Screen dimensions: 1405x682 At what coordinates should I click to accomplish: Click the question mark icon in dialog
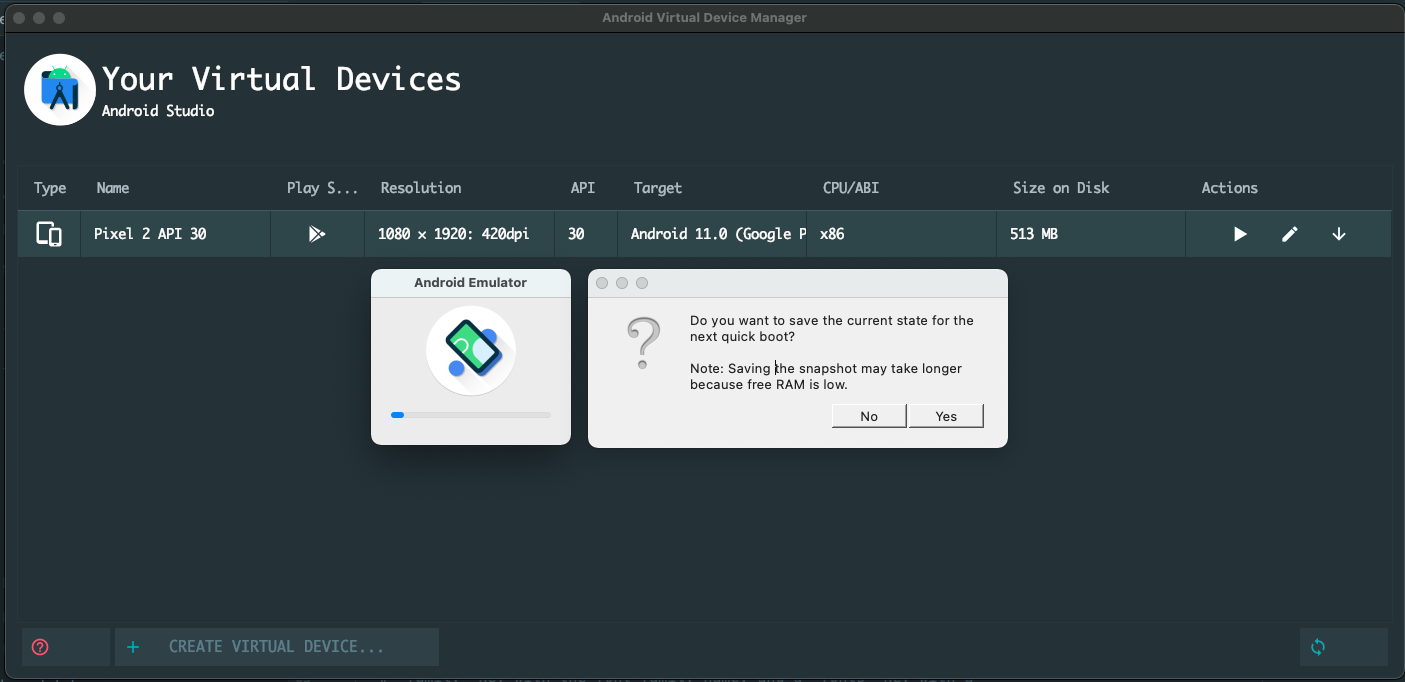[x=643, y=343]
